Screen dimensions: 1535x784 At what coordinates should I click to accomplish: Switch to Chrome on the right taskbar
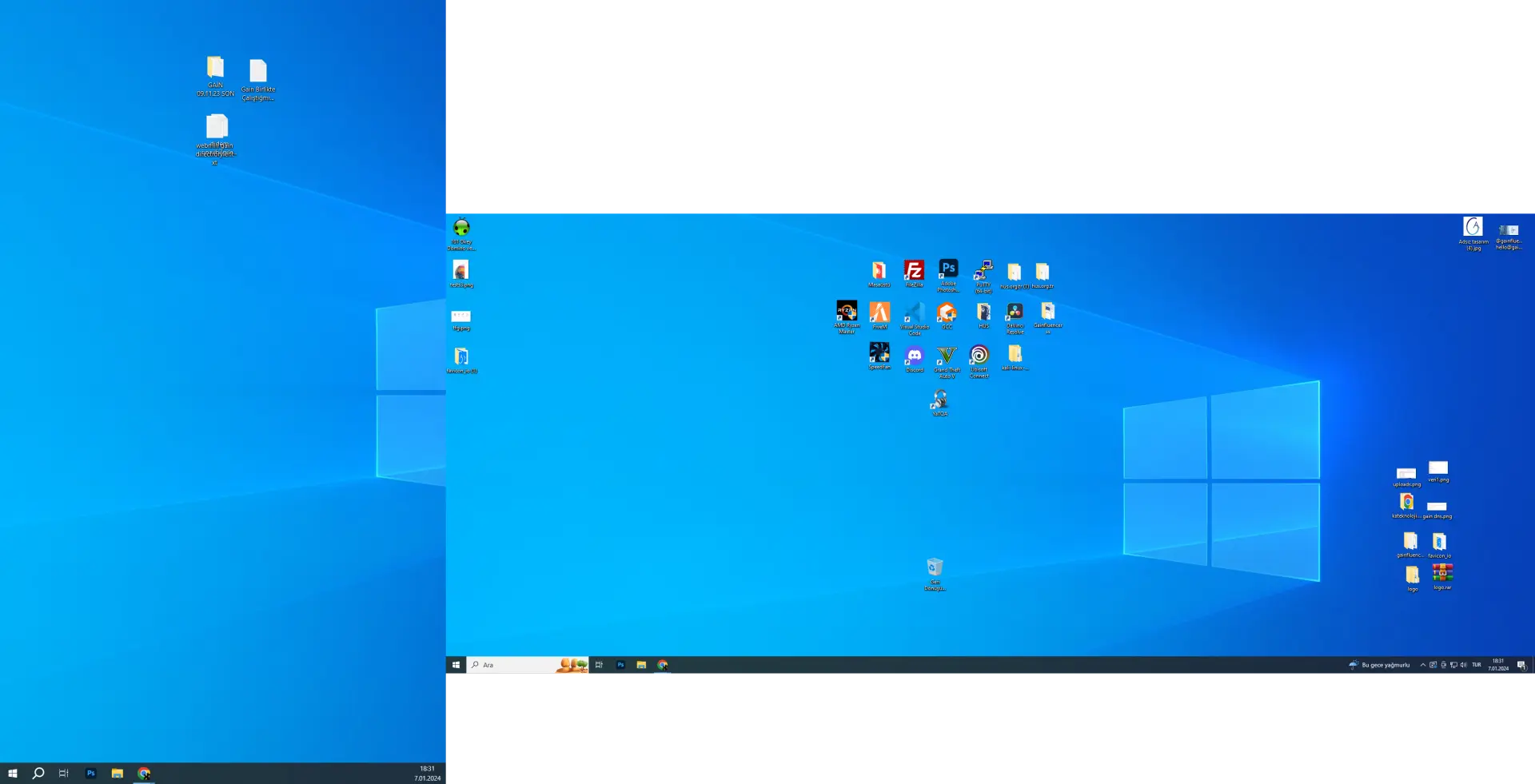(663, 665)
